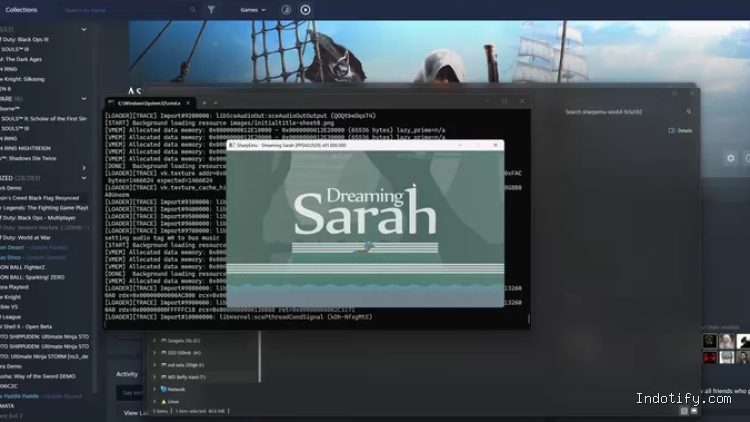Screen dimensions: 750x422
Task: Select DRAGON BALL FighterZ entry
Action: point(22,267)
